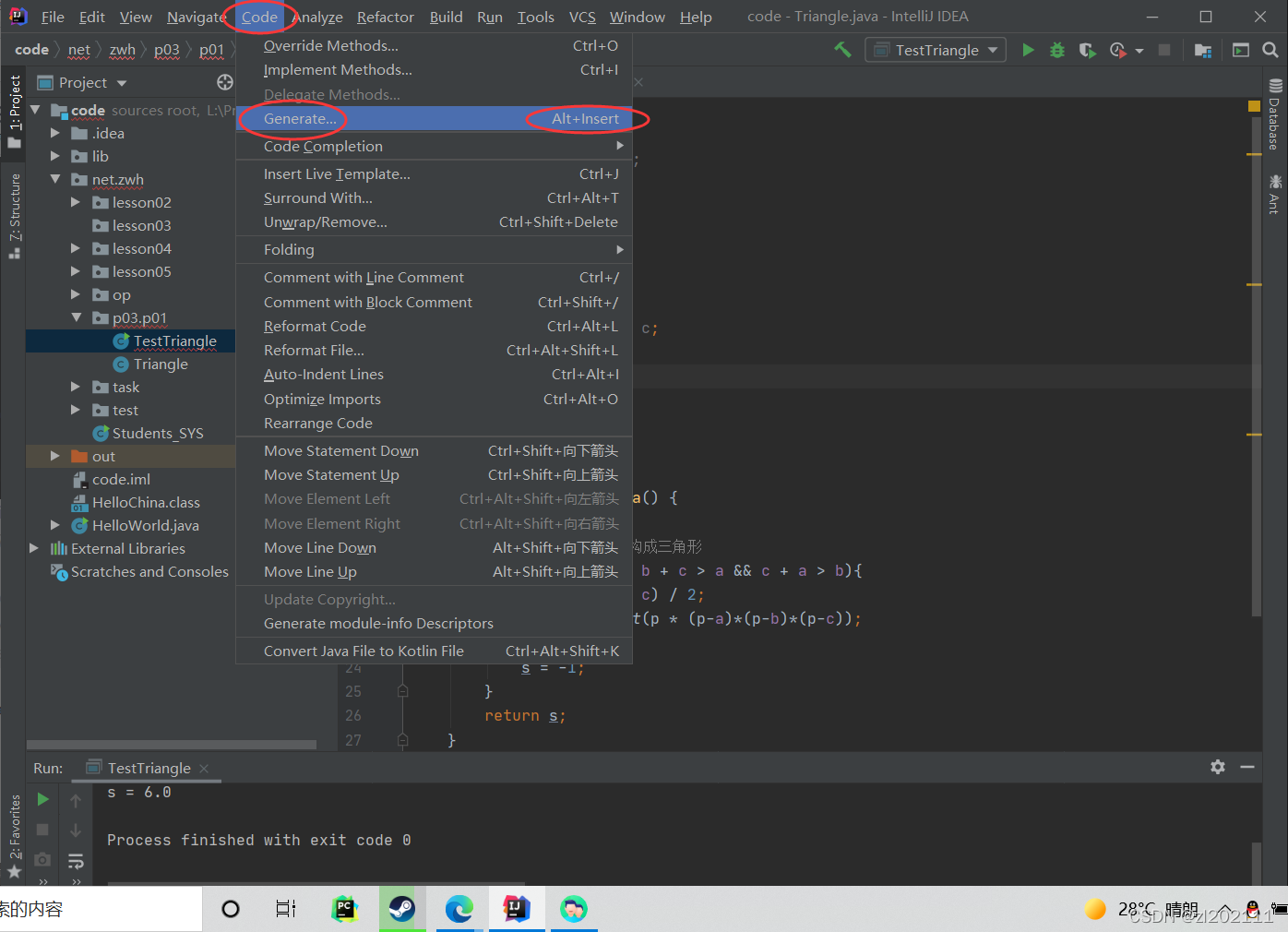The image size is (1288, 932).
Task: Open Run panel settings gear
Action: tap(1218, 767)
